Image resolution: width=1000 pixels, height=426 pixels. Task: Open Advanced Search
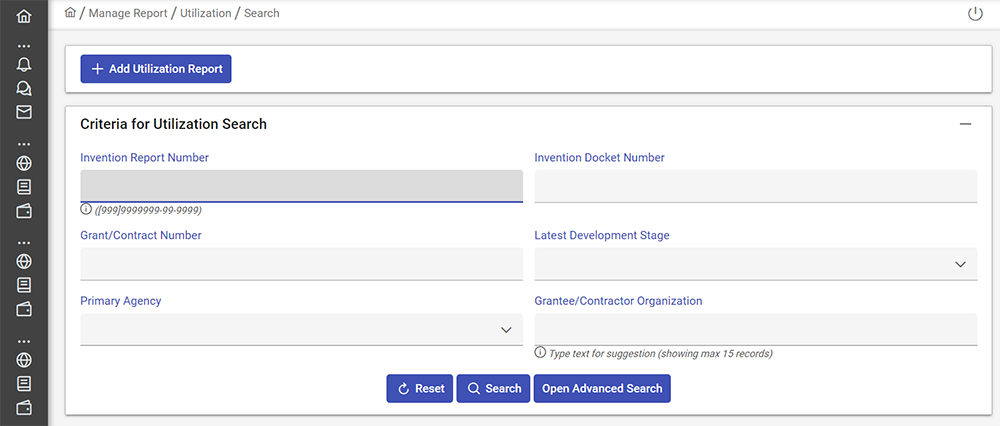tap(602, 388)
